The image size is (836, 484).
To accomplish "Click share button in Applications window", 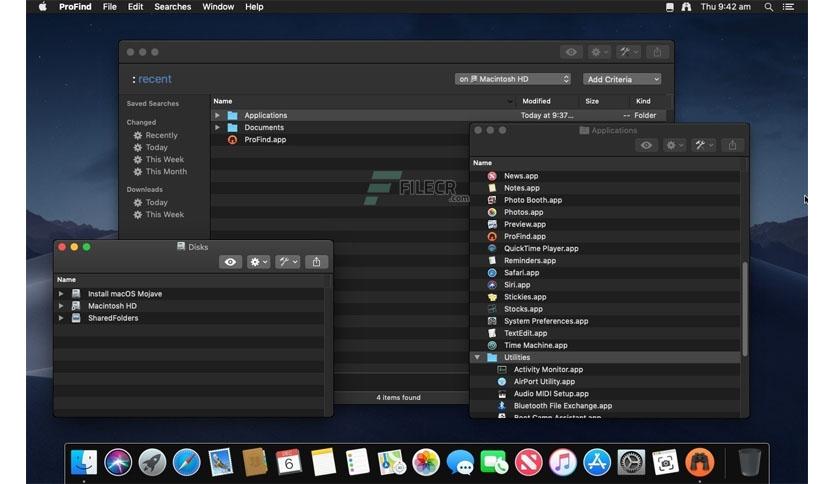I will tap(733, 145).
